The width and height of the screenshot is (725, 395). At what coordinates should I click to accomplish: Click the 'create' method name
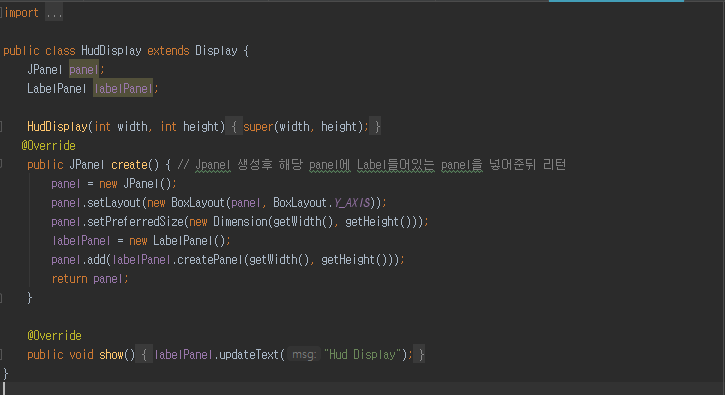(129, 165)
